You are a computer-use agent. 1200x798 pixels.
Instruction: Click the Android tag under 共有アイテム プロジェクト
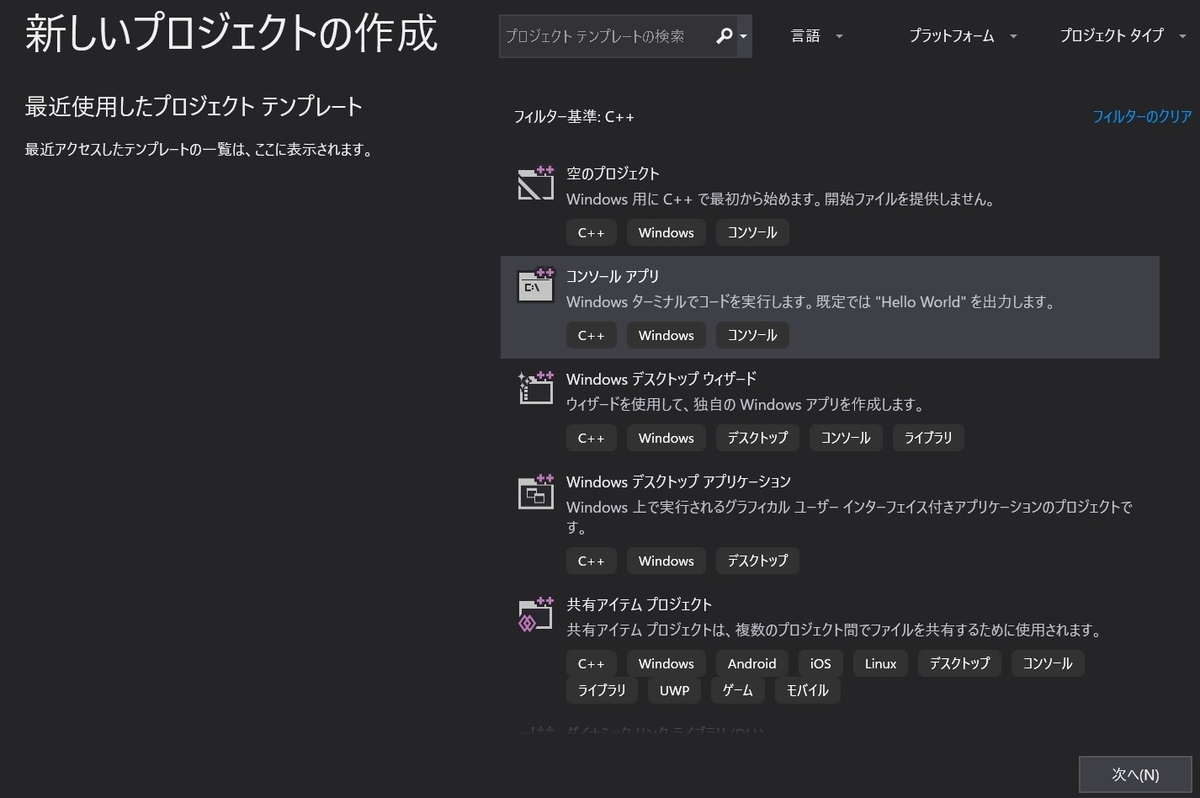pyautogui.click(x=752, y=664)
